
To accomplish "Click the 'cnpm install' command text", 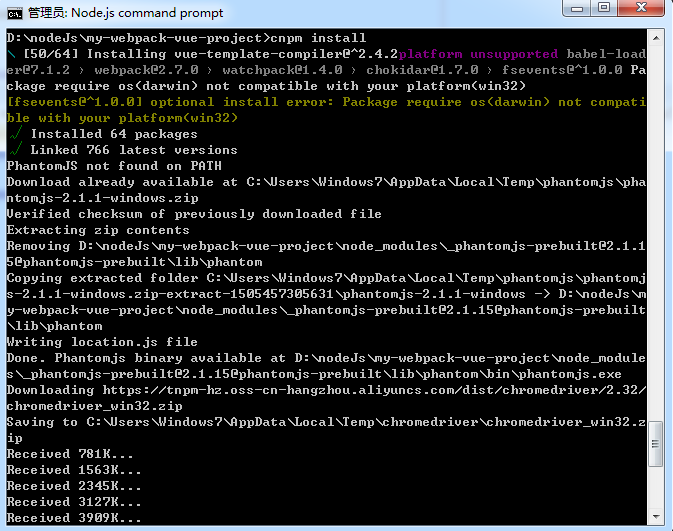I will click(318, 38).
